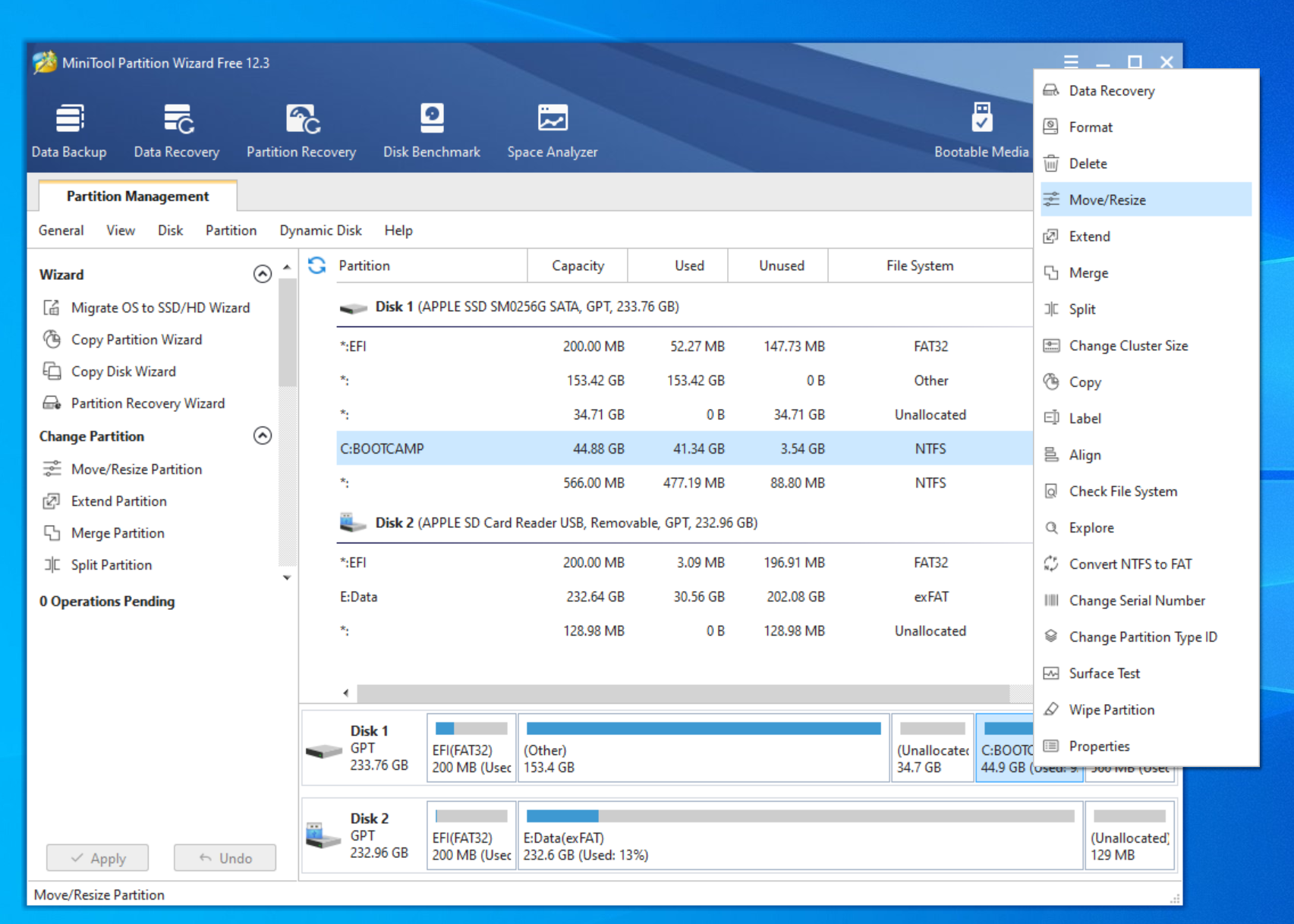
Task: Choose Extend Partition in sidebar
Action: click(x=105, y=501)
